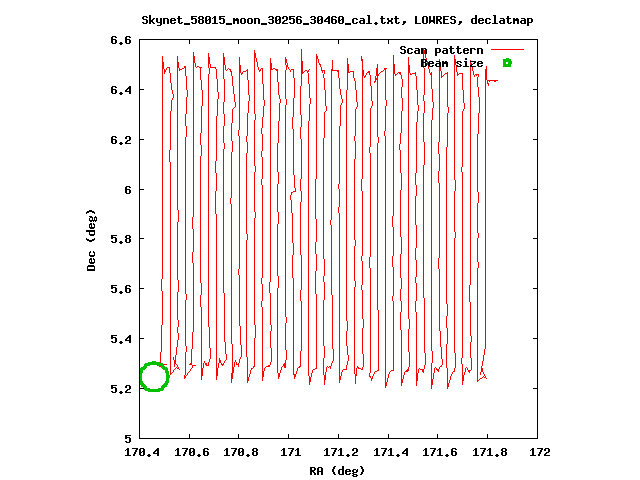This screenshot has height=480, width=640.
Task: Click the 'Scan pattern' legend label
Action: click(x=441, y=50)
